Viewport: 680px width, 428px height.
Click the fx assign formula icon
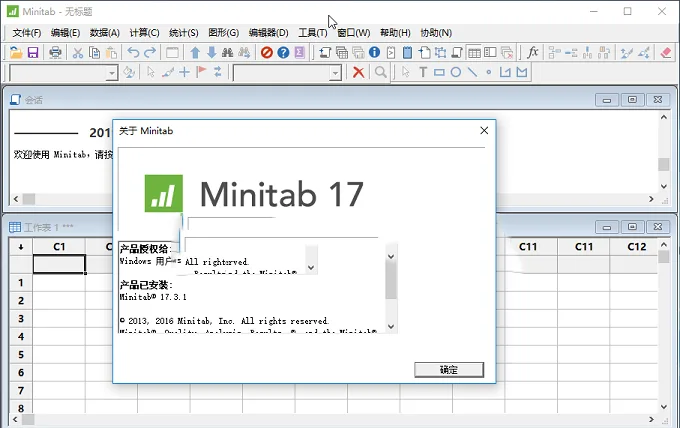[533, 52]
